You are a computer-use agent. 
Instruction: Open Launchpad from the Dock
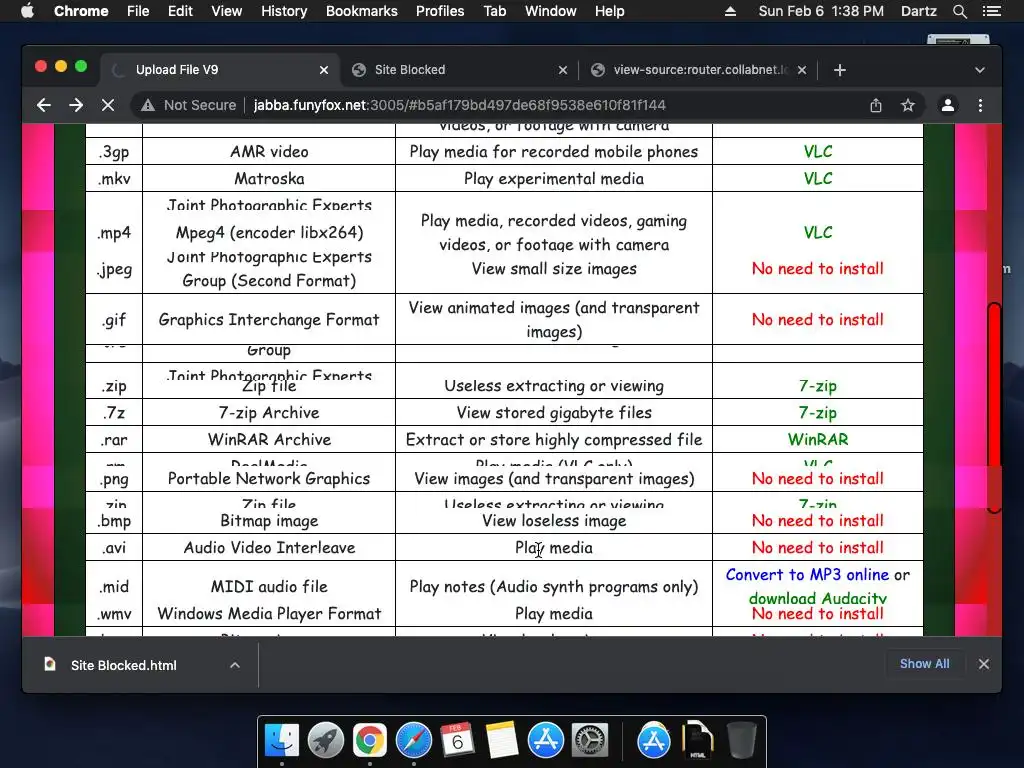pos(326,741)
